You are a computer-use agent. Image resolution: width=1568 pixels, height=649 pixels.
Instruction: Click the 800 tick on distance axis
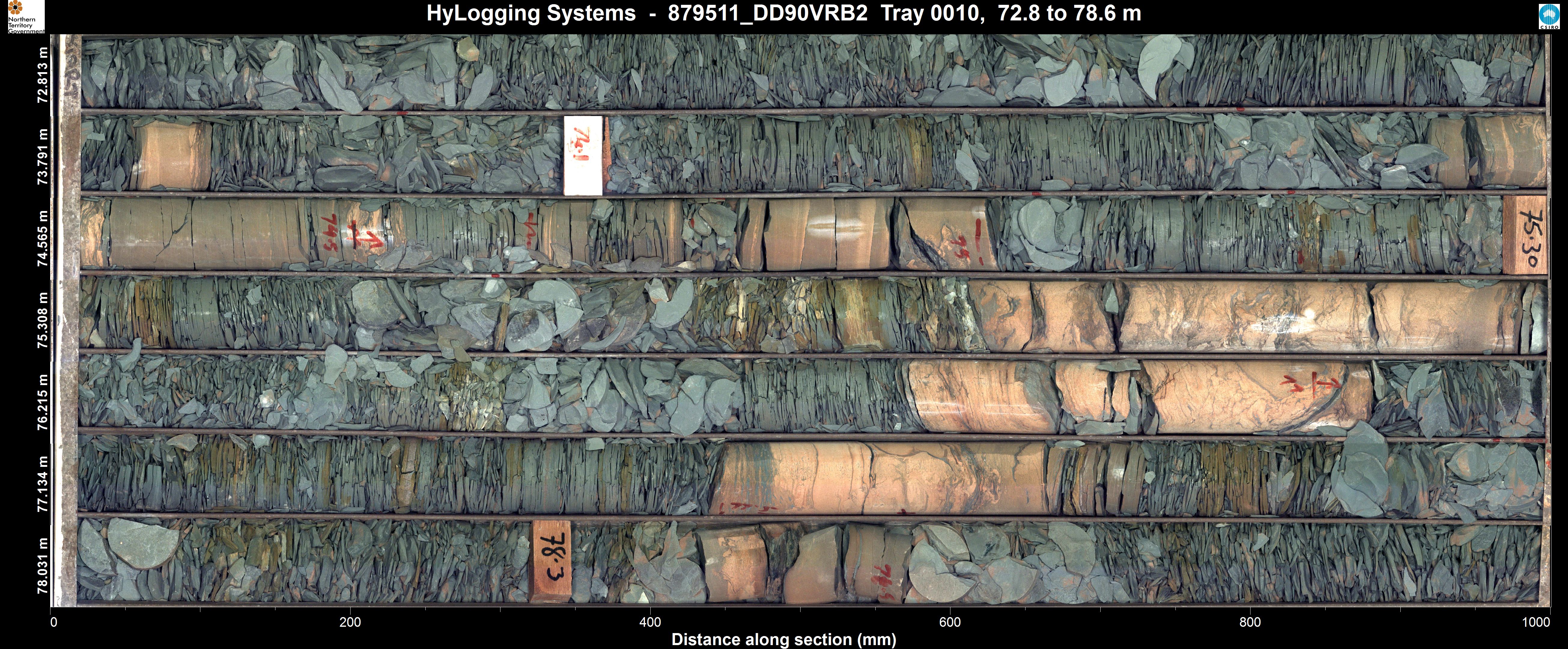point(1250,622)
